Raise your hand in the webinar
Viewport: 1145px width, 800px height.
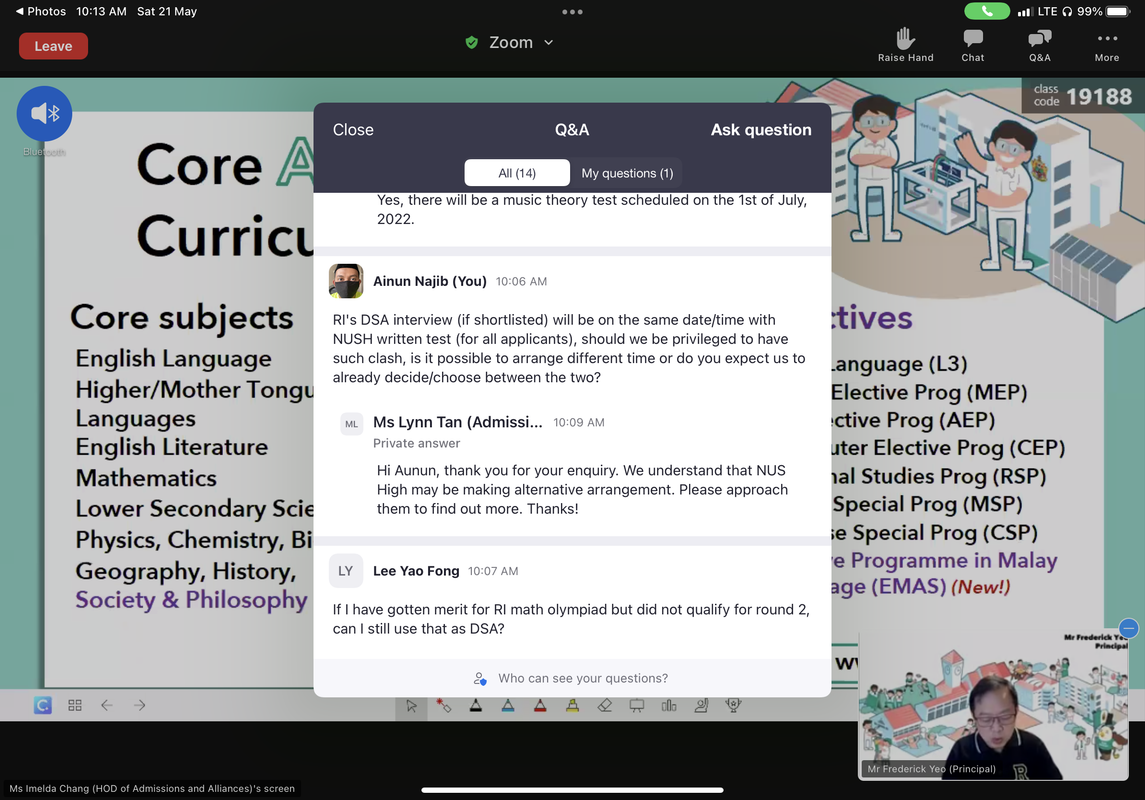click(905, 45)
